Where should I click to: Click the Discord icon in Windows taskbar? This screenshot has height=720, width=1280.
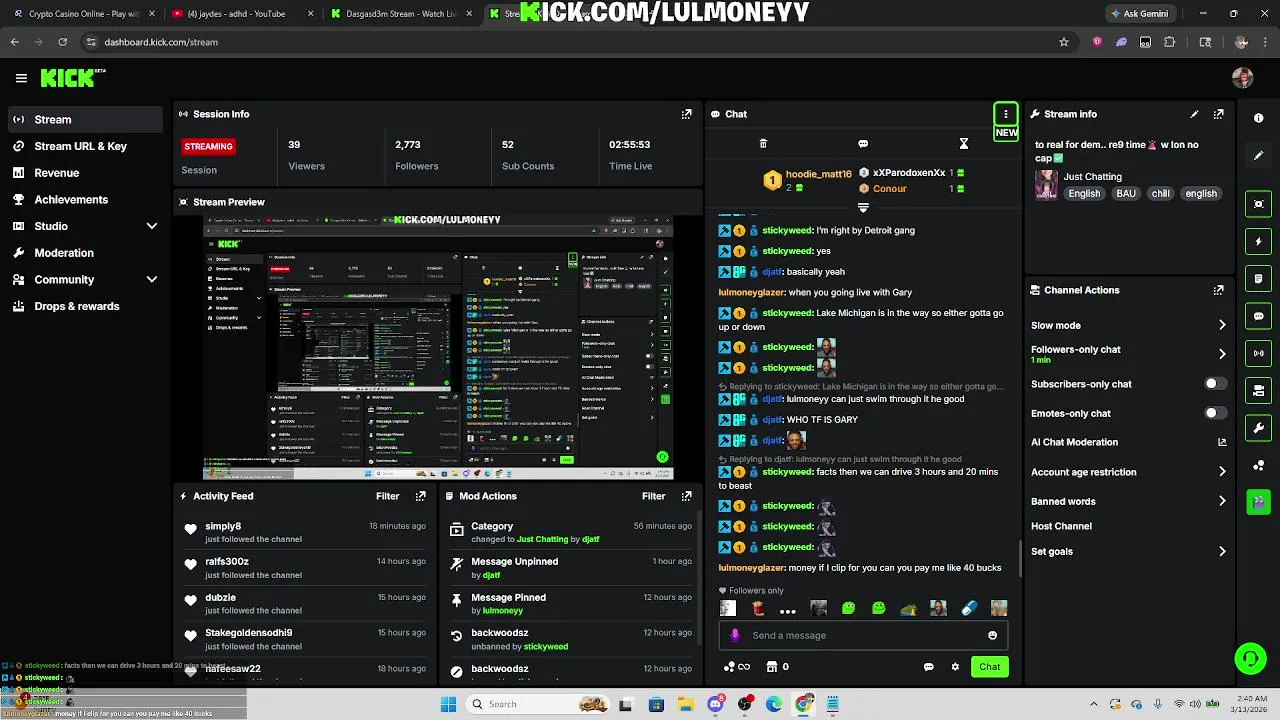tap(715, 704)
